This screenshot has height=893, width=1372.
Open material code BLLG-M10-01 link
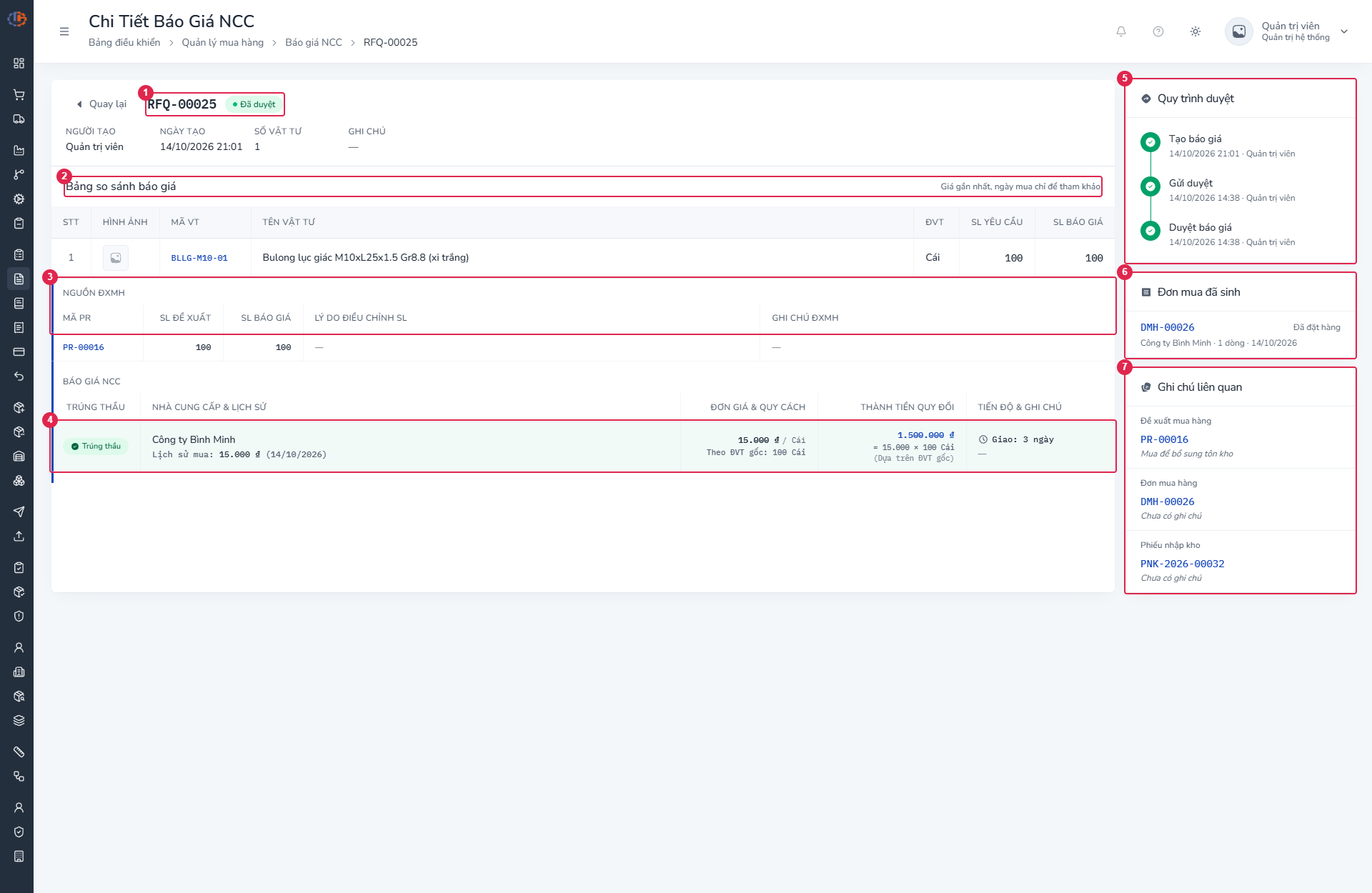199,258
